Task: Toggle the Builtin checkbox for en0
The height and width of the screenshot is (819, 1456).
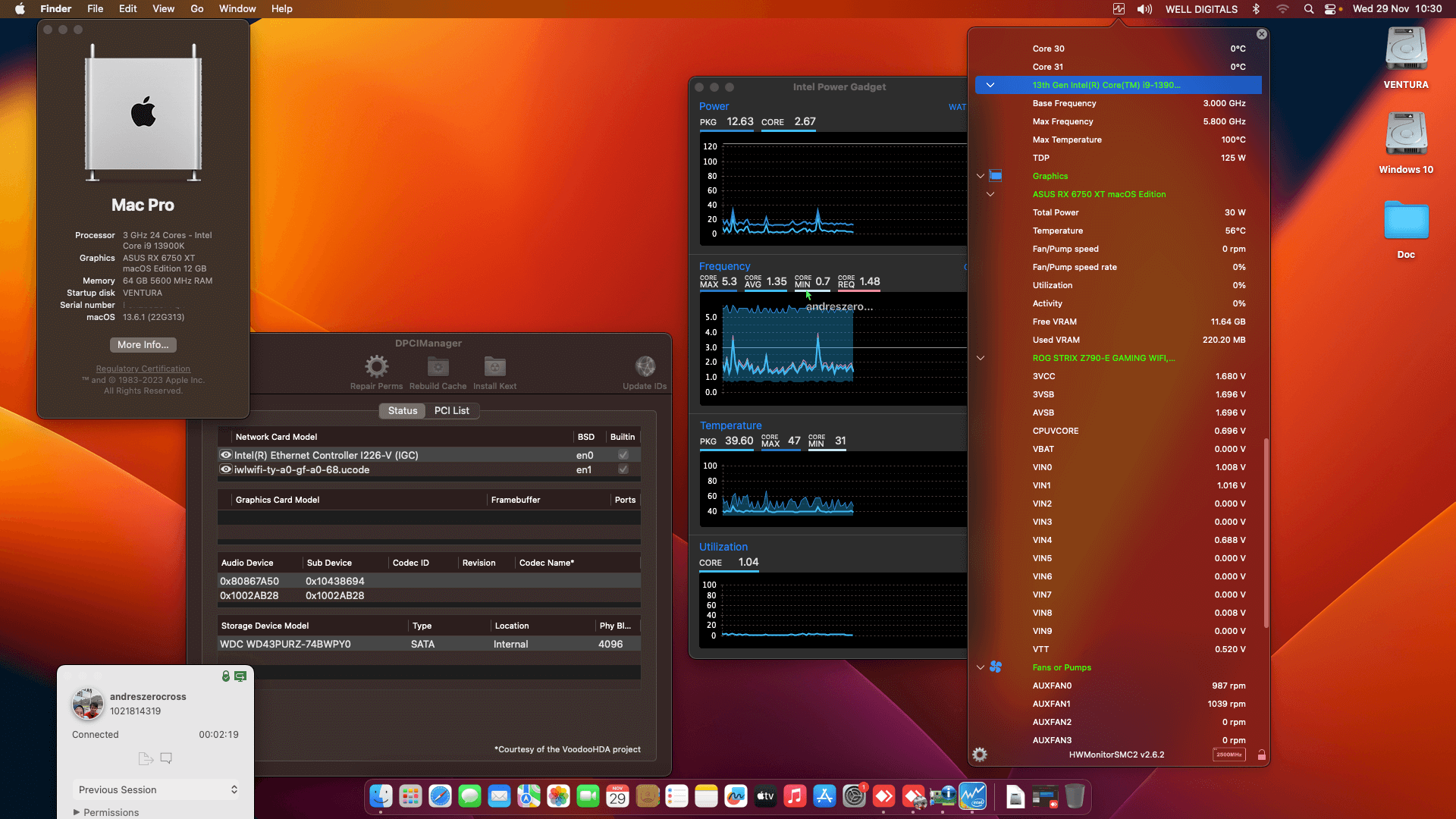Action: click(x=623, y=455)
